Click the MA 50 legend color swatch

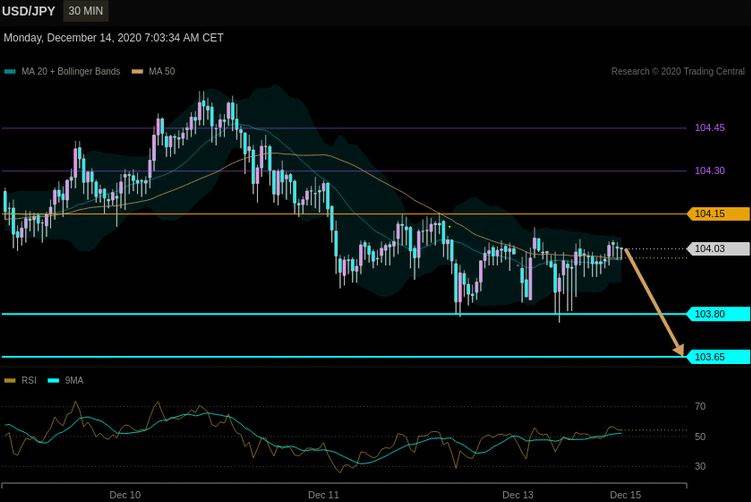coord(137,72)
